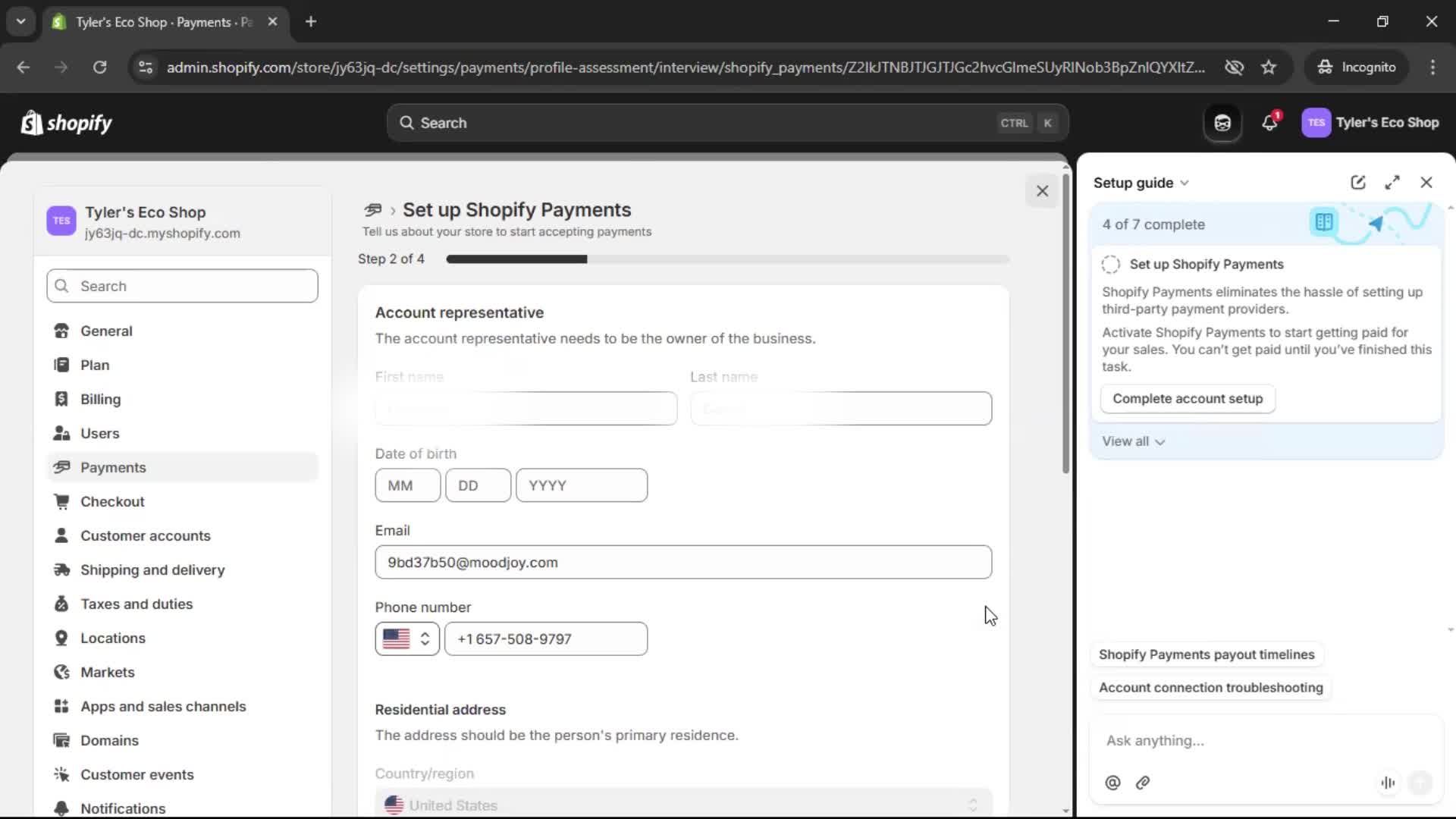Open the site information icon in address bar
1456x819 pixels.
146,67
